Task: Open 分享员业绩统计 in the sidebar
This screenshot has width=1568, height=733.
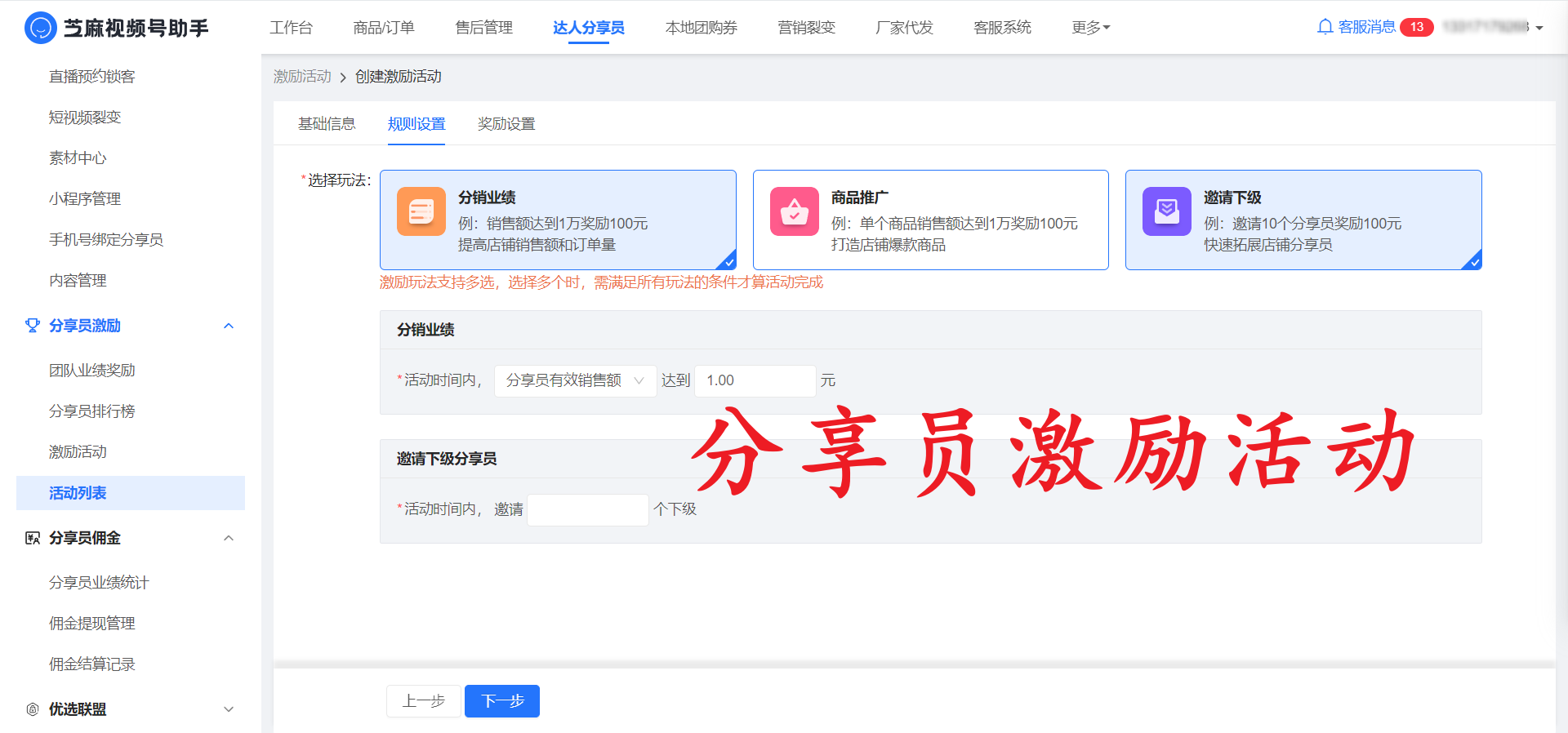Action: click(x=99, y=583)
